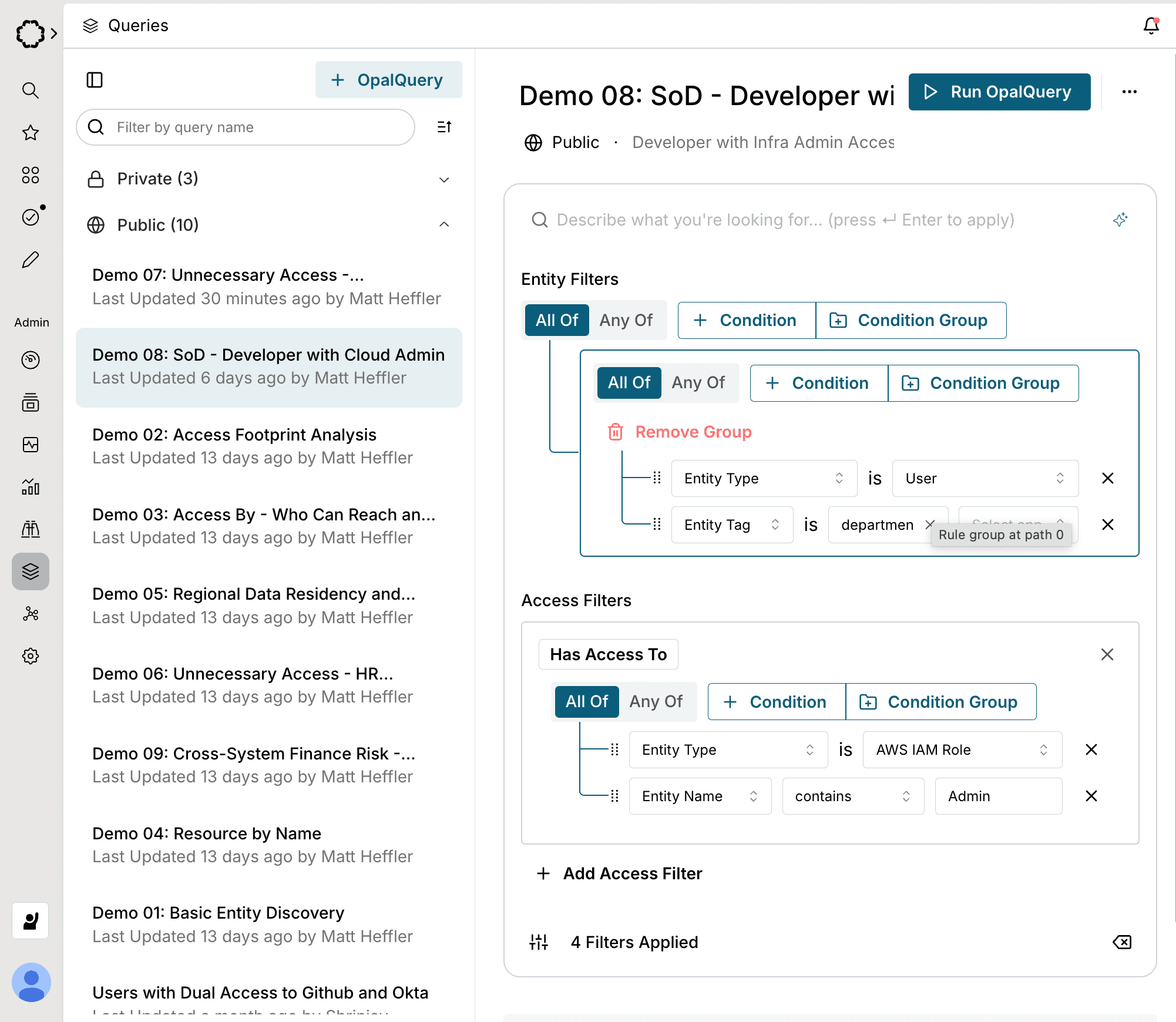Screen dimensions: 1176x1022
Task: Open favorites star icon in sidebar
Action: click(x=31, y=133)
